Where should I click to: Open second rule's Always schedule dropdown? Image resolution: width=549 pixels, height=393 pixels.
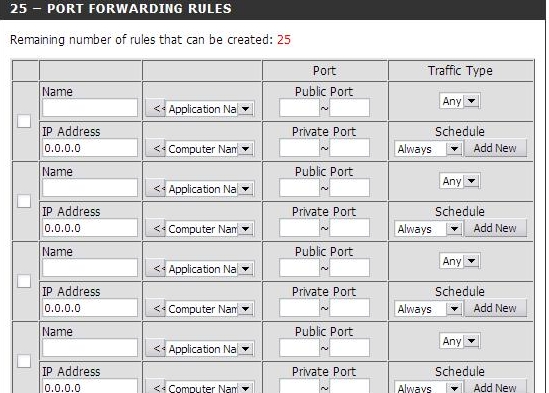(428, 229)
